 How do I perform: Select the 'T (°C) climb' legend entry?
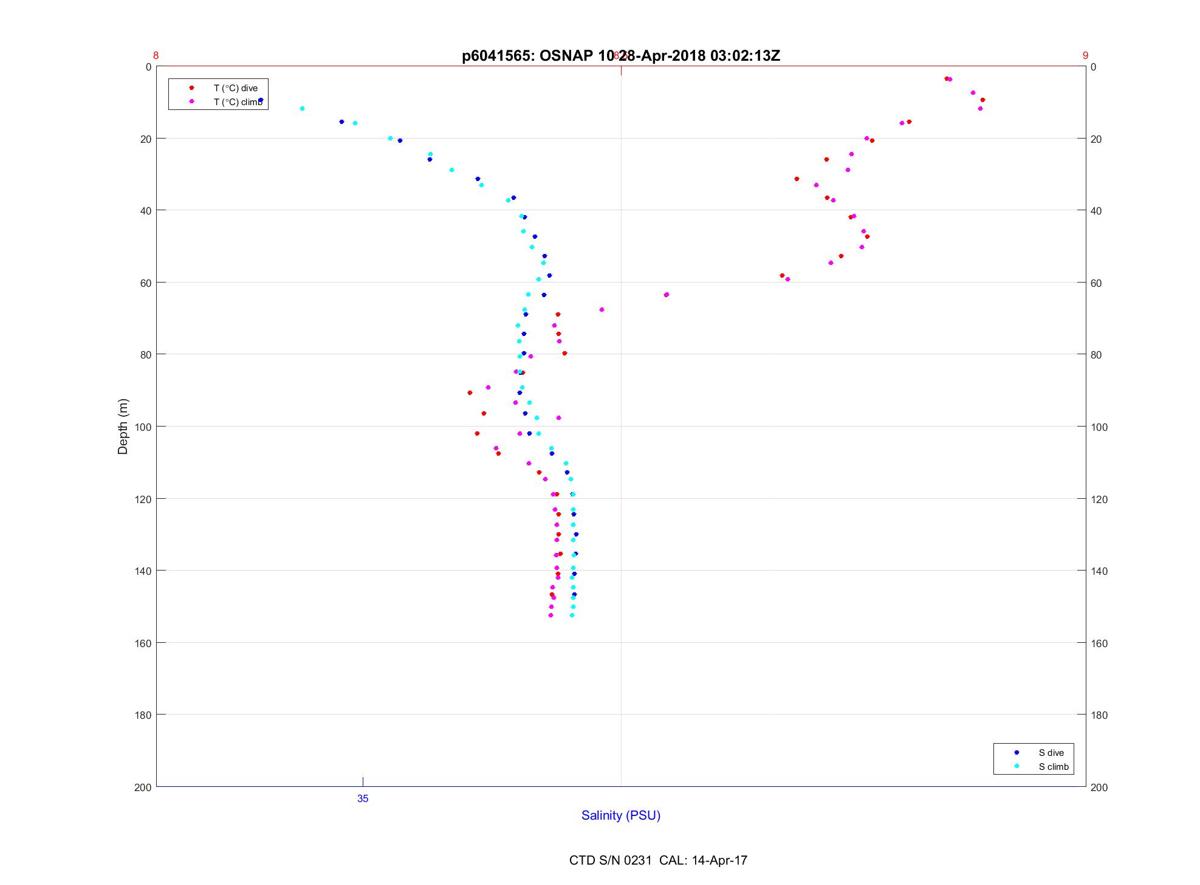(238, 102)
